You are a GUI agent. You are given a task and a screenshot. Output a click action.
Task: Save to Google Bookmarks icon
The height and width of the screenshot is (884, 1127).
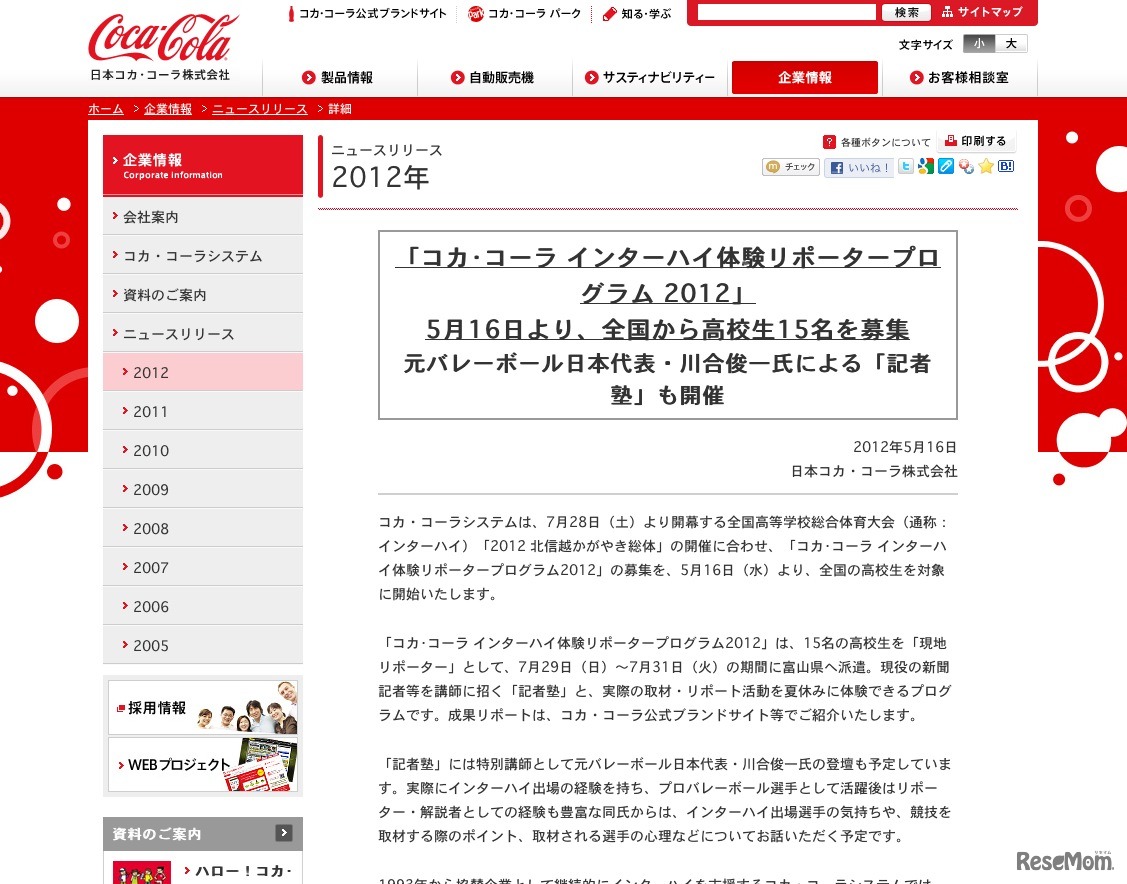click(925, 166)
